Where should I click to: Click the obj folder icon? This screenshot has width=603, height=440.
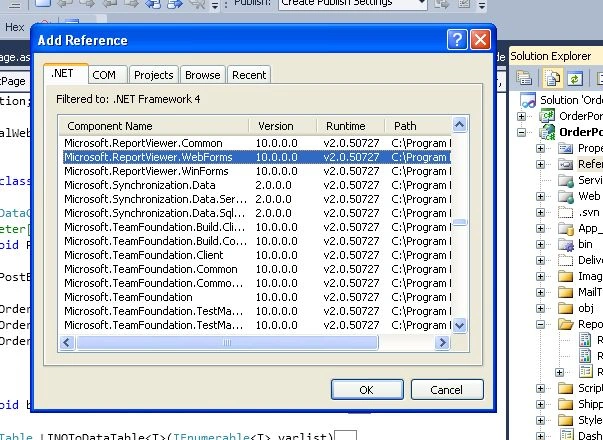(566, 308)
